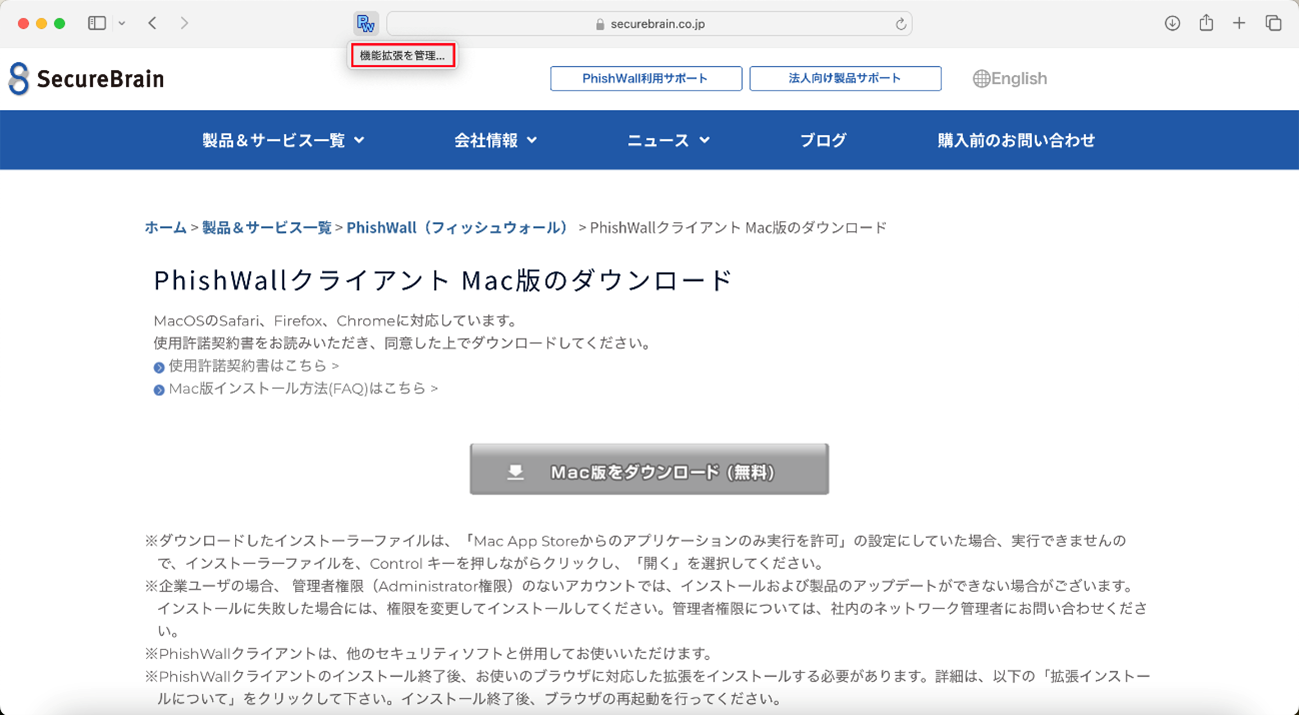This screenshot has width=1299, height=715.
Task: Expand ニュース navigation menu
Action: (668, 140)
